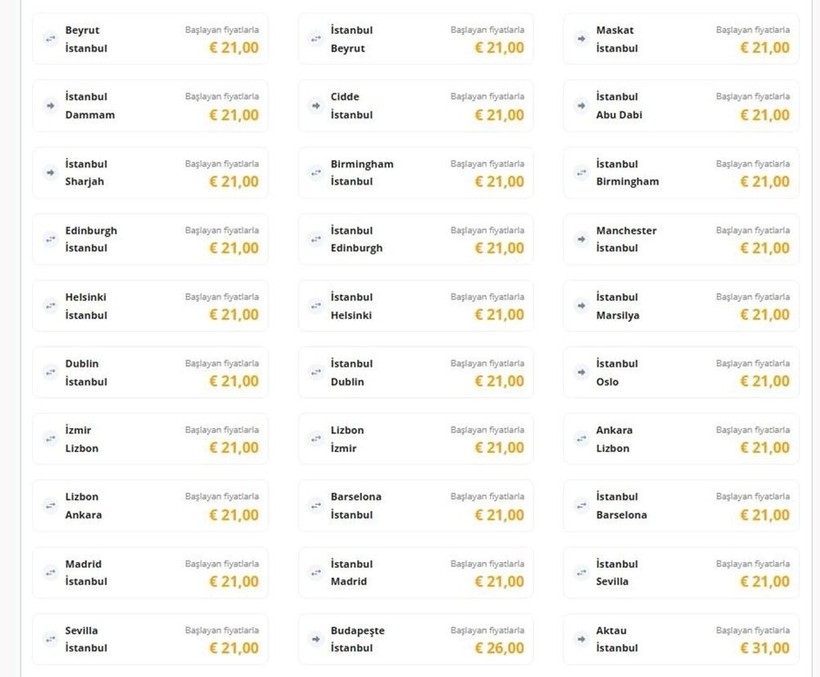Open the İstanbul to Abu Dabi route
Screen dimensions: 820x677
[681, 106]
